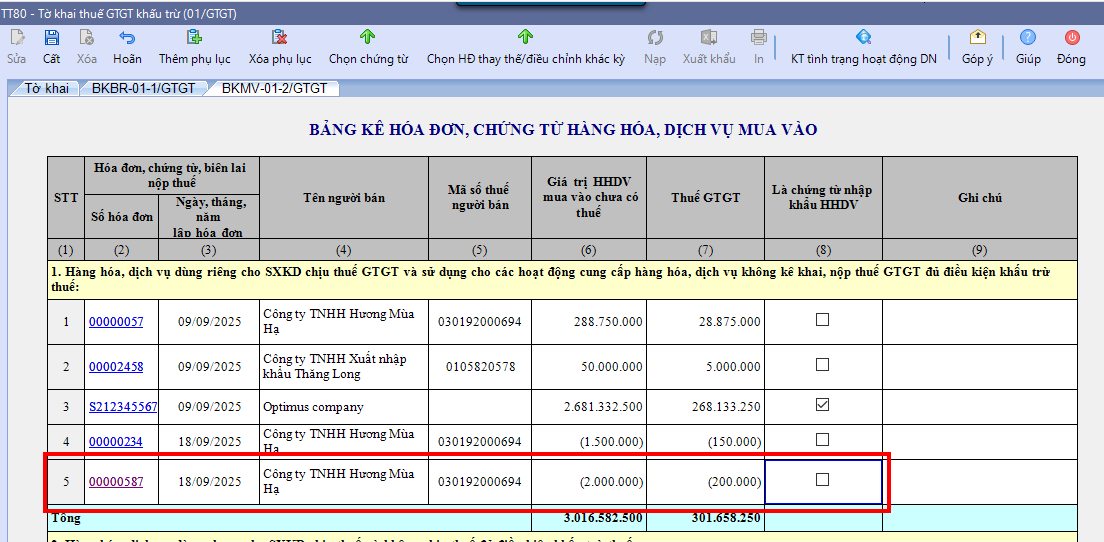Click the Cất save icon
This screenshot has width=1104, height=542.
[x=52, y=38]
